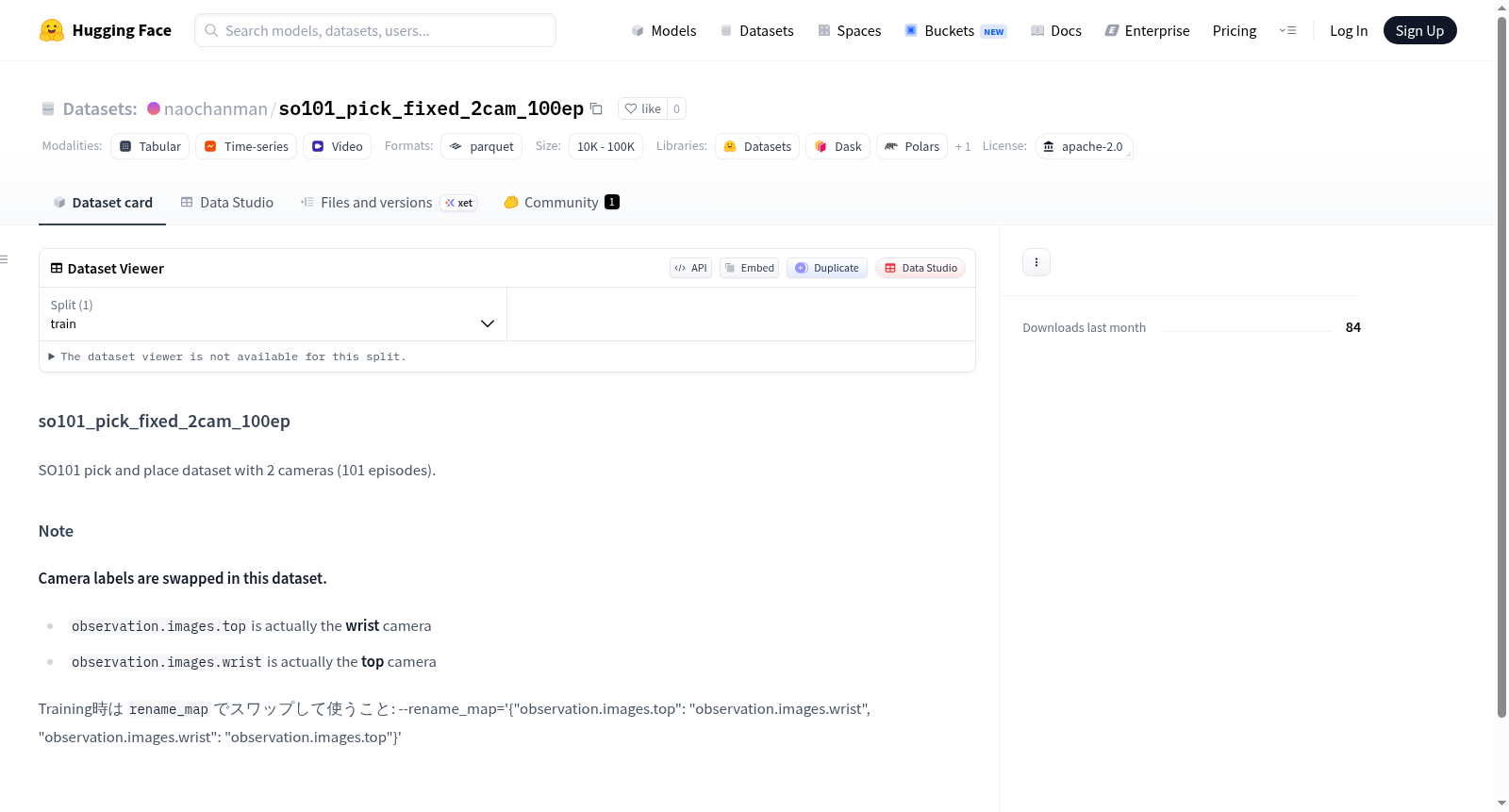Click the downloads count 84

coord(1353,327)
